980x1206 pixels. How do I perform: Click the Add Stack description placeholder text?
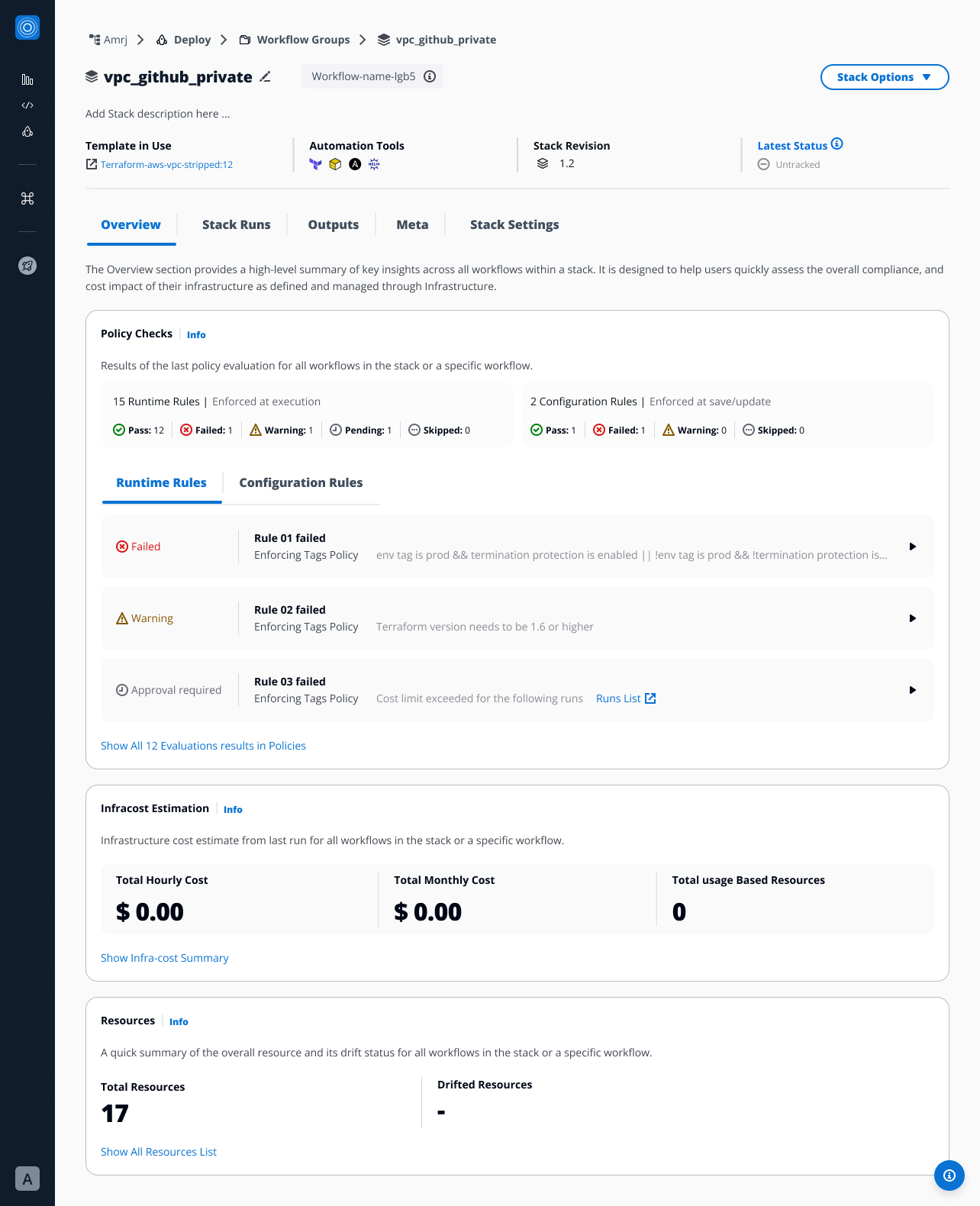pos(157,114)
